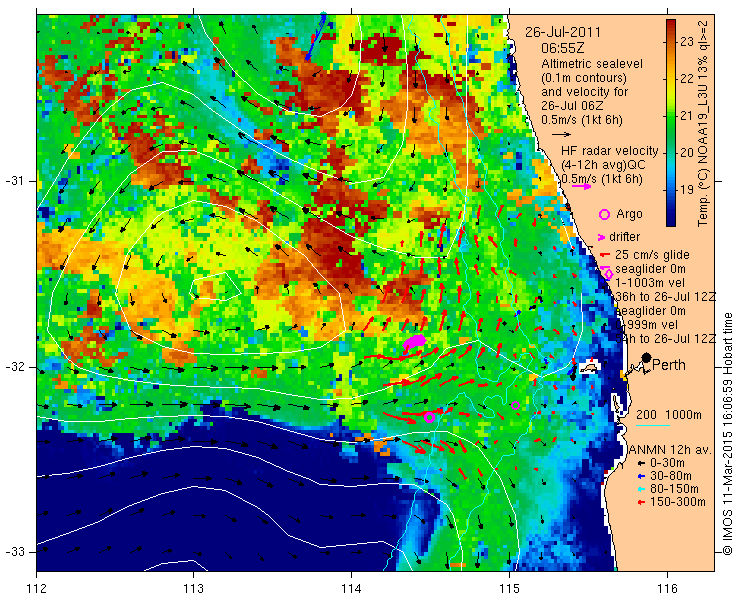The image size is (740, 600).
Task: Click the 113 longitude axis label
Action: pos(193,588)
